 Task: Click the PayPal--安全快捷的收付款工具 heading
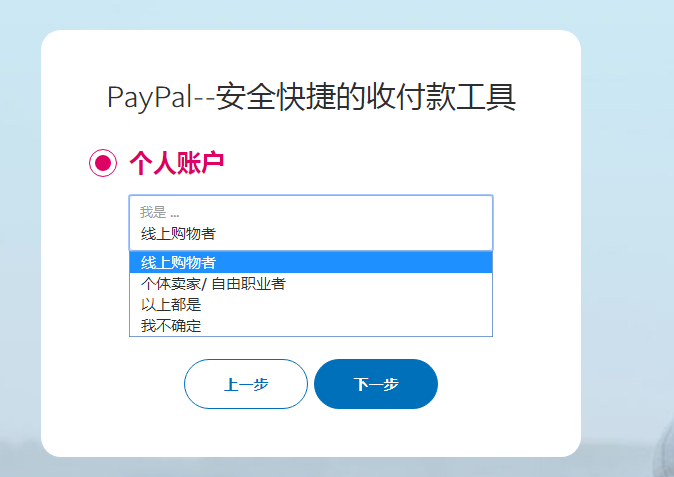click(311, 97)
